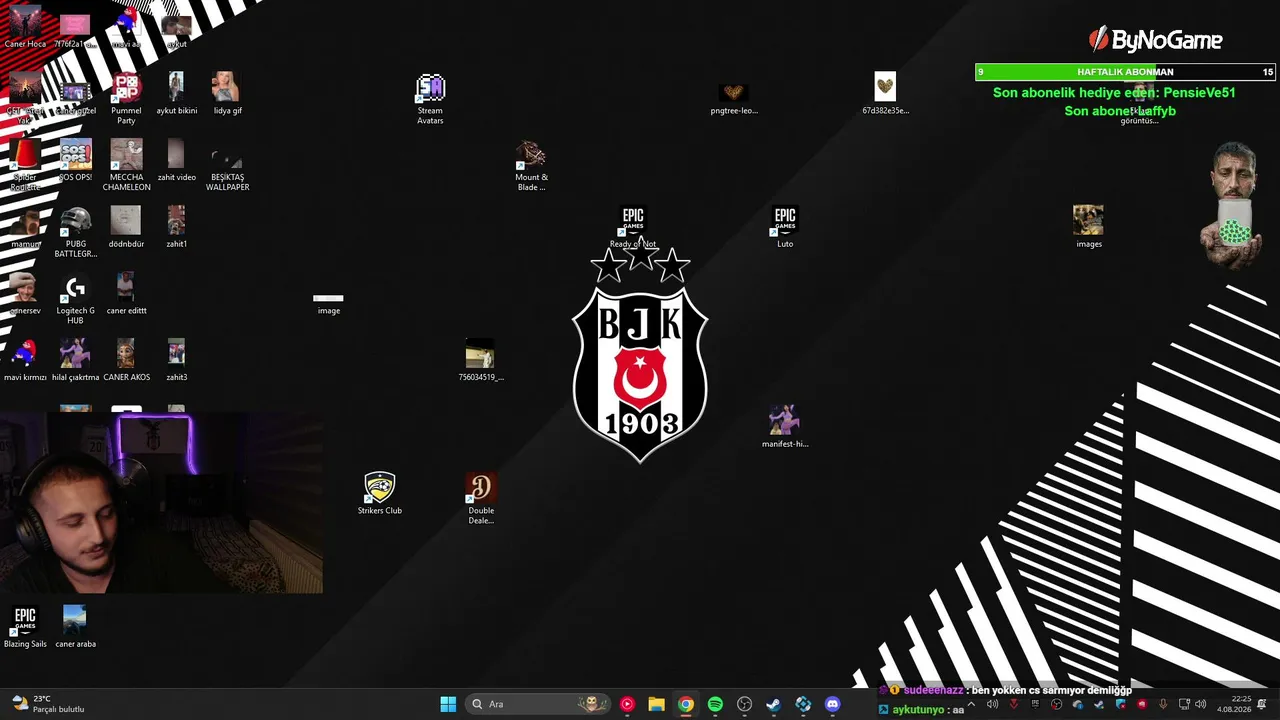
Task: Click the Ara taskbar search box
Action: coord(538,704)
